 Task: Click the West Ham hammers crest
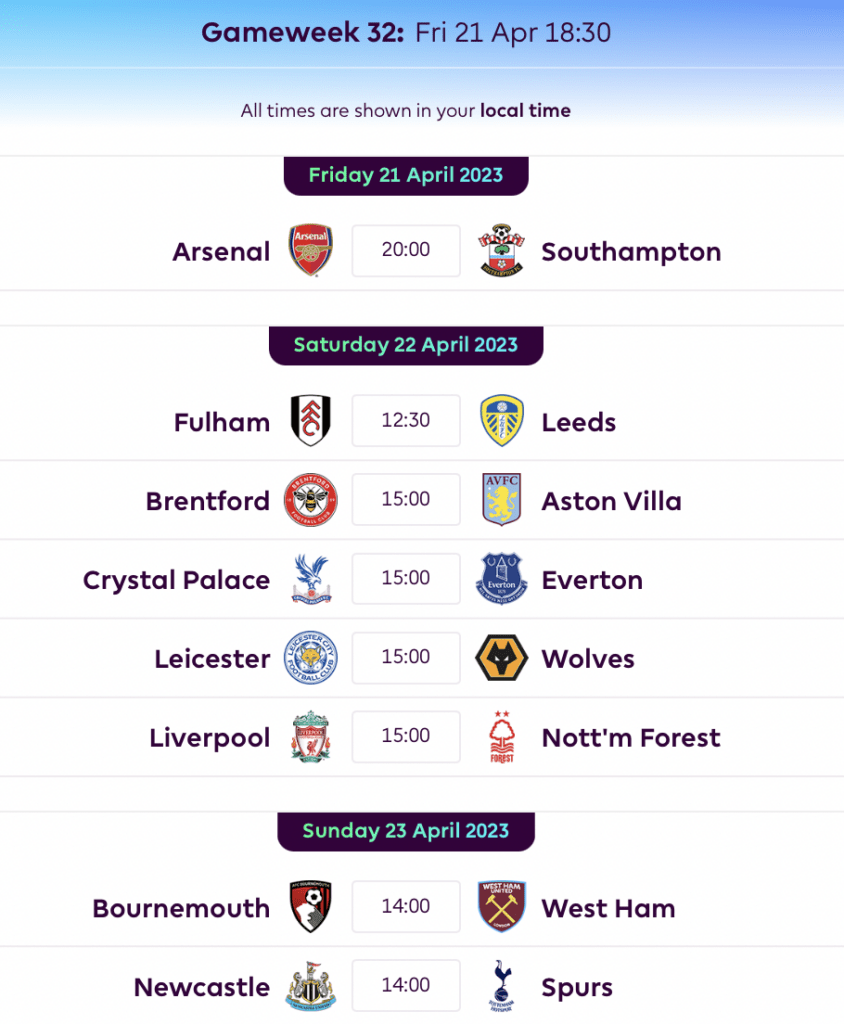tap(501, 907)
